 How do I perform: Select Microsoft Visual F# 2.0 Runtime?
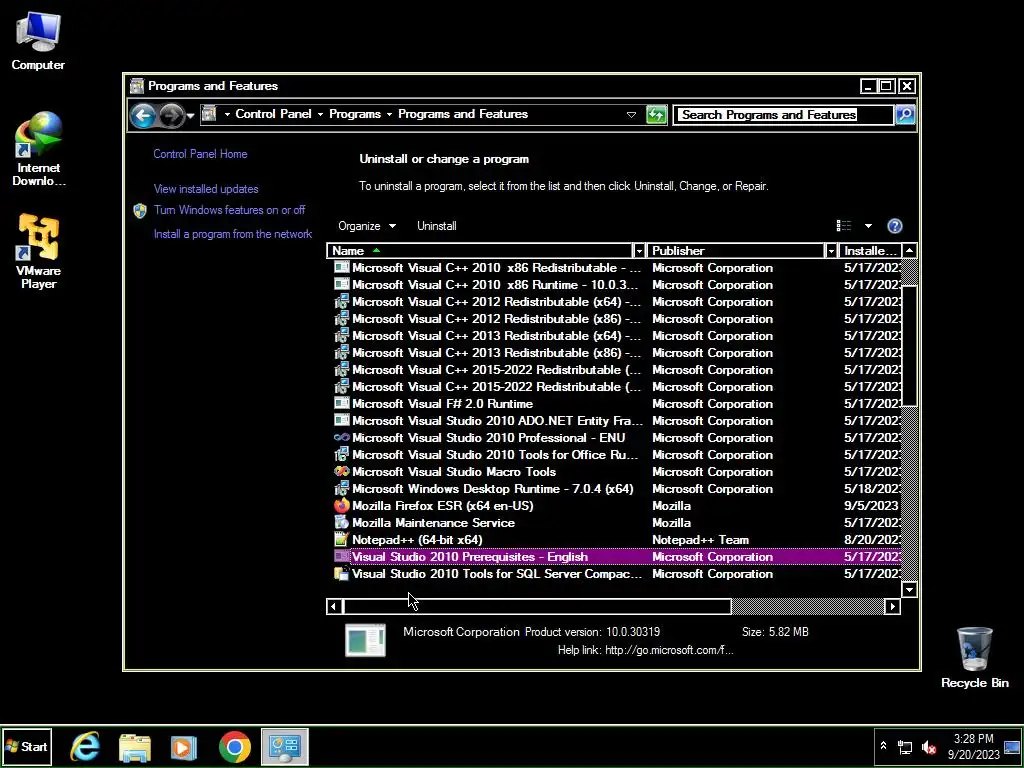tap(613, 404)
